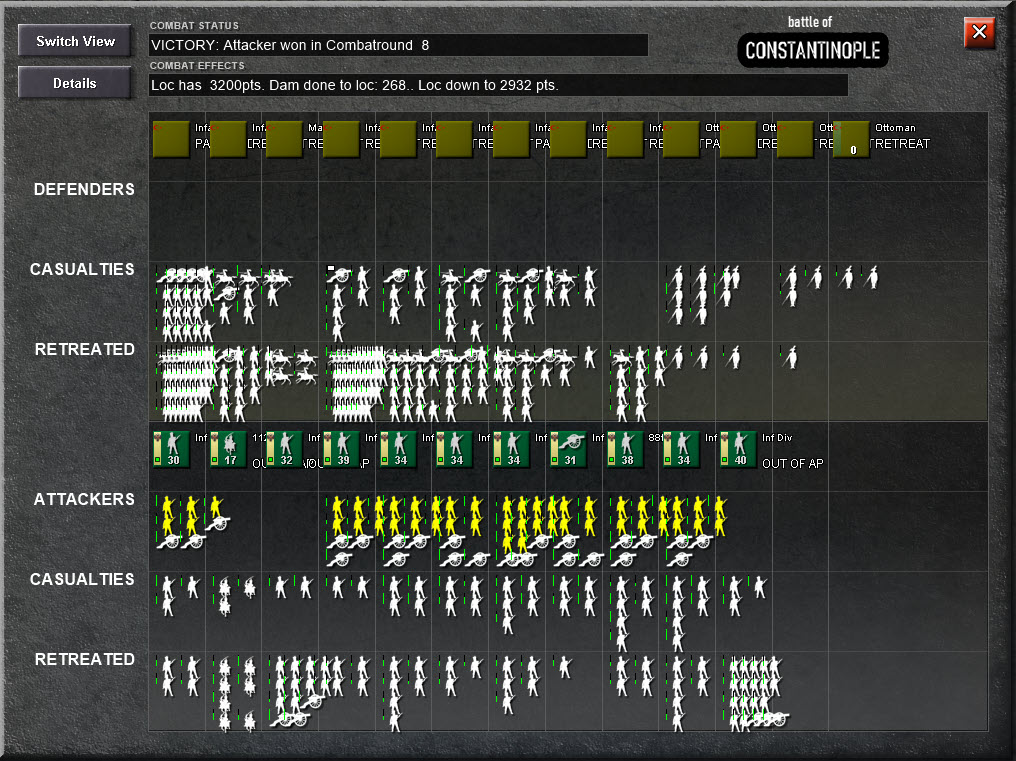Click the 'OUT OF AP' status text
The height and width of the screenshot is (761, 1016).
click(x=792, y=463)
